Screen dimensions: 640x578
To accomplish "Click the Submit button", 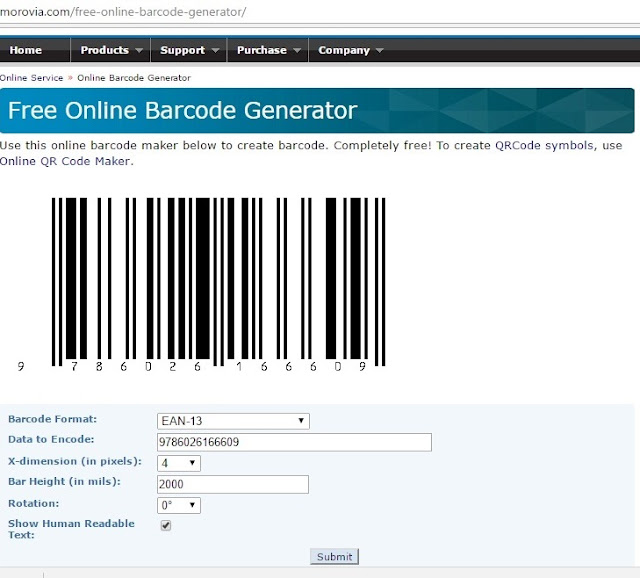I will pos(334,557).
